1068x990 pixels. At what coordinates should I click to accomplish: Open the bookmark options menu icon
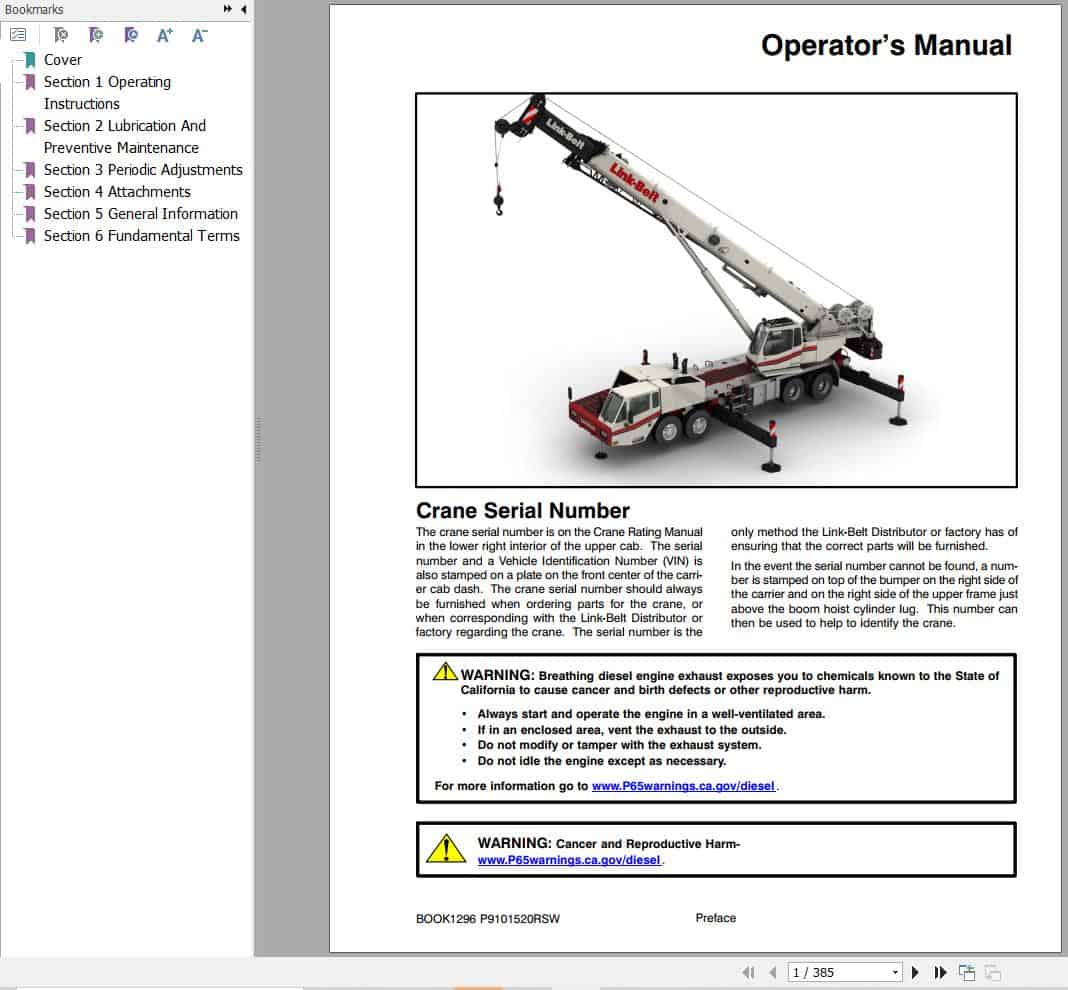[x=18, y=33]
